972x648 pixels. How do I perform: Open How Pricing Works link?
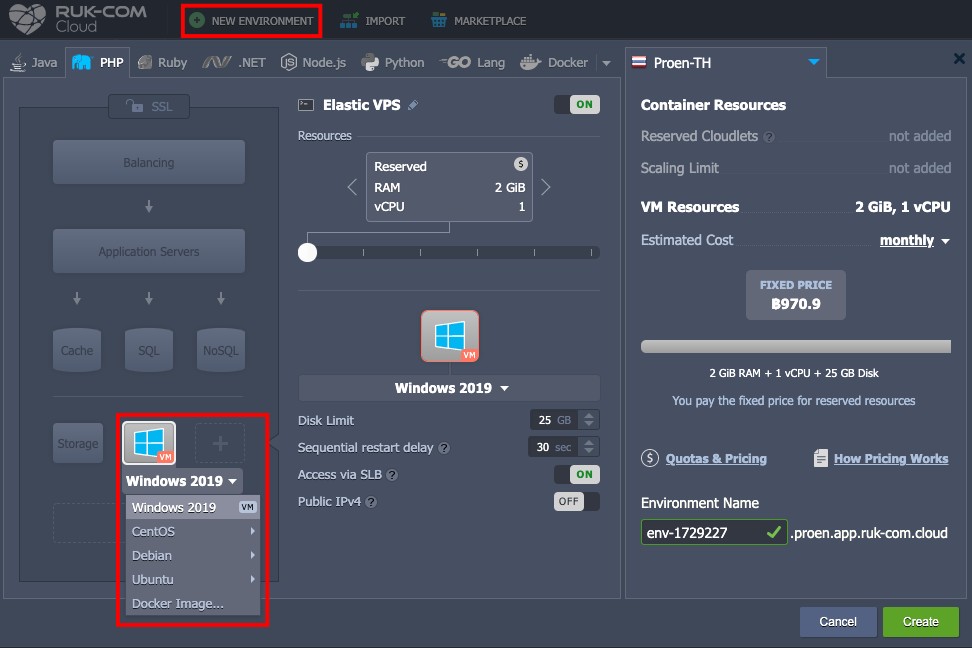891,459
